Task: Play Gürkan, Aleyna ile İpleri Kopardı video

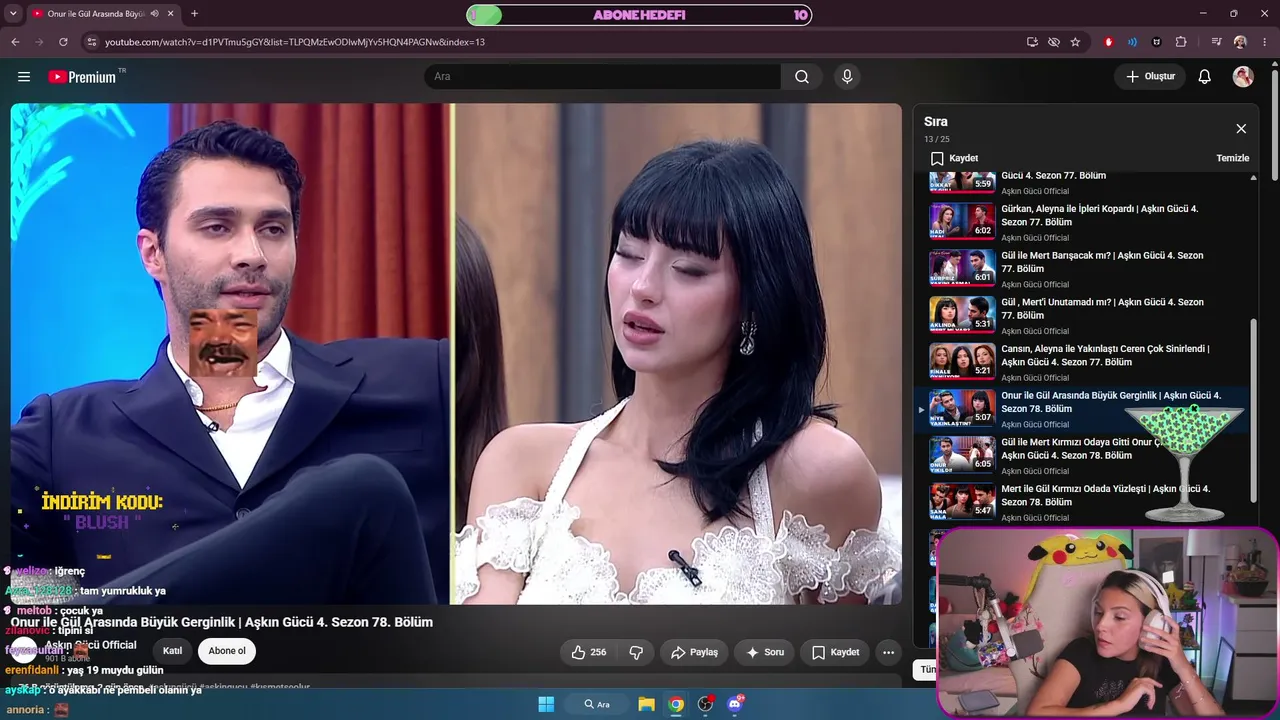Action: tap(1083, 222)
